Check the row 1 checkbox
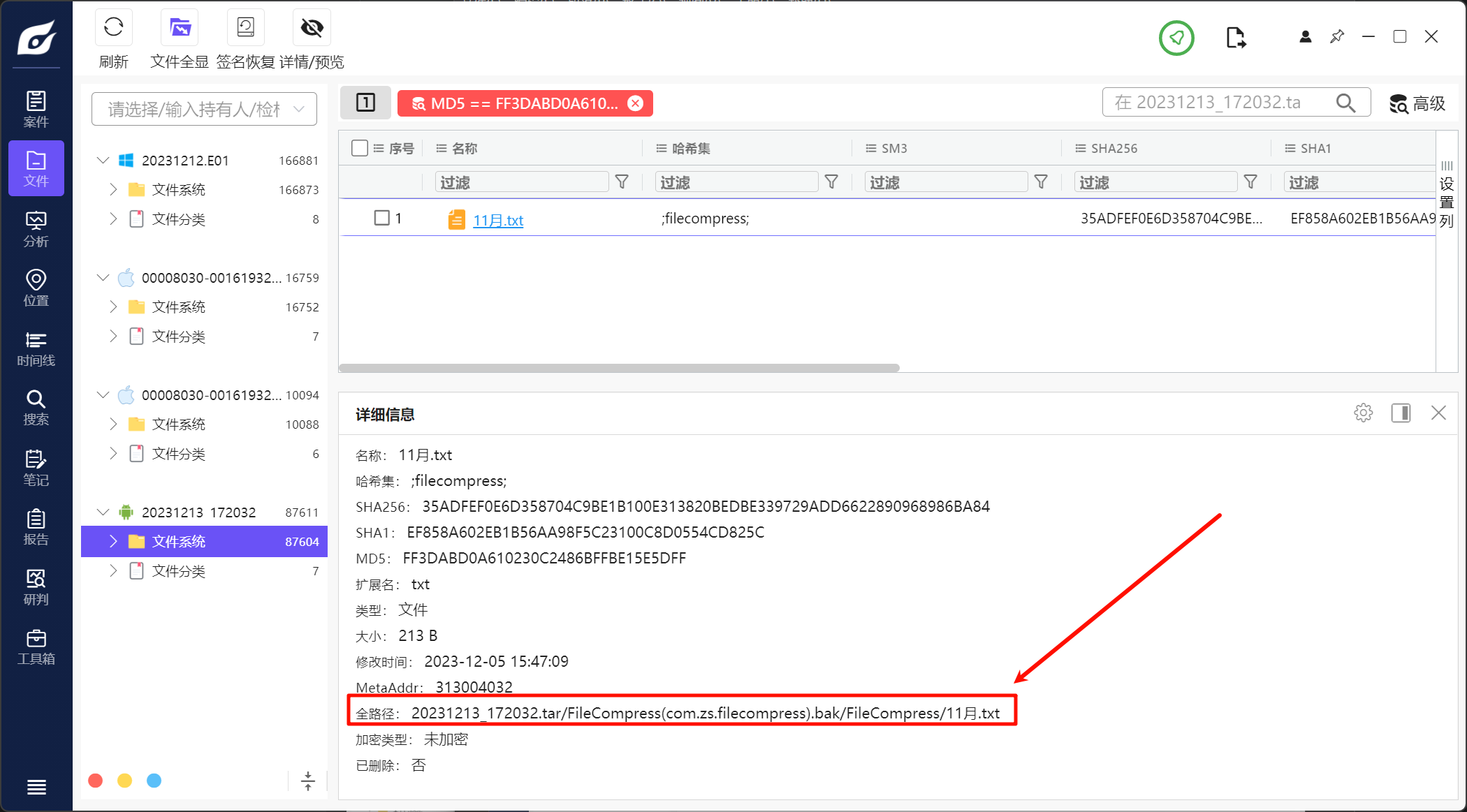1467x812 pixels. pos(381,218)
